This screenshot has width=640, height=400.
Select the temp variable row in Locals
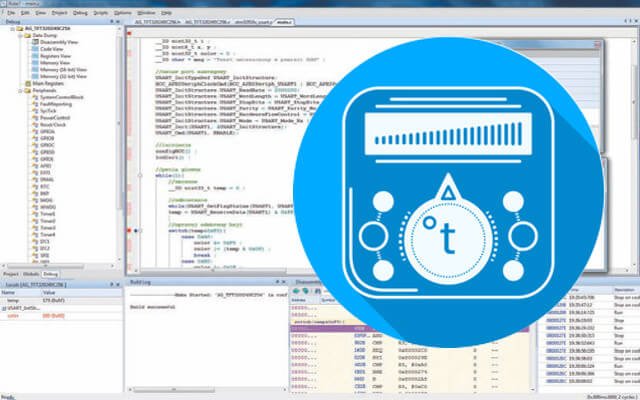[61, 300]
